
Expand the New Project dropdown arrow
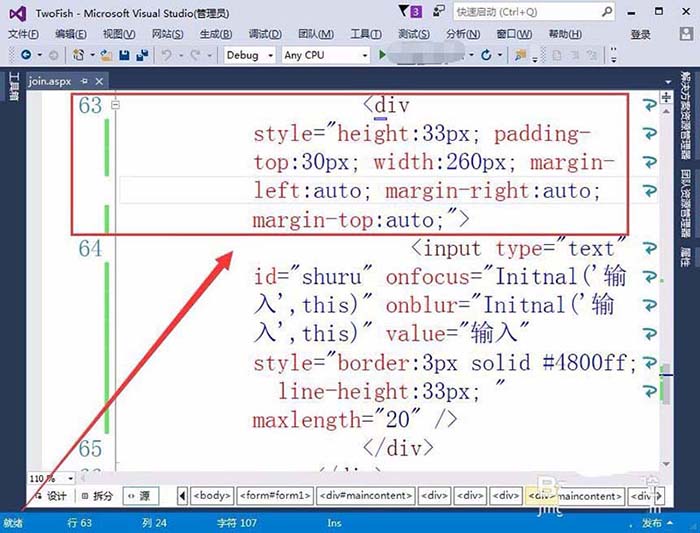point(92,55)
